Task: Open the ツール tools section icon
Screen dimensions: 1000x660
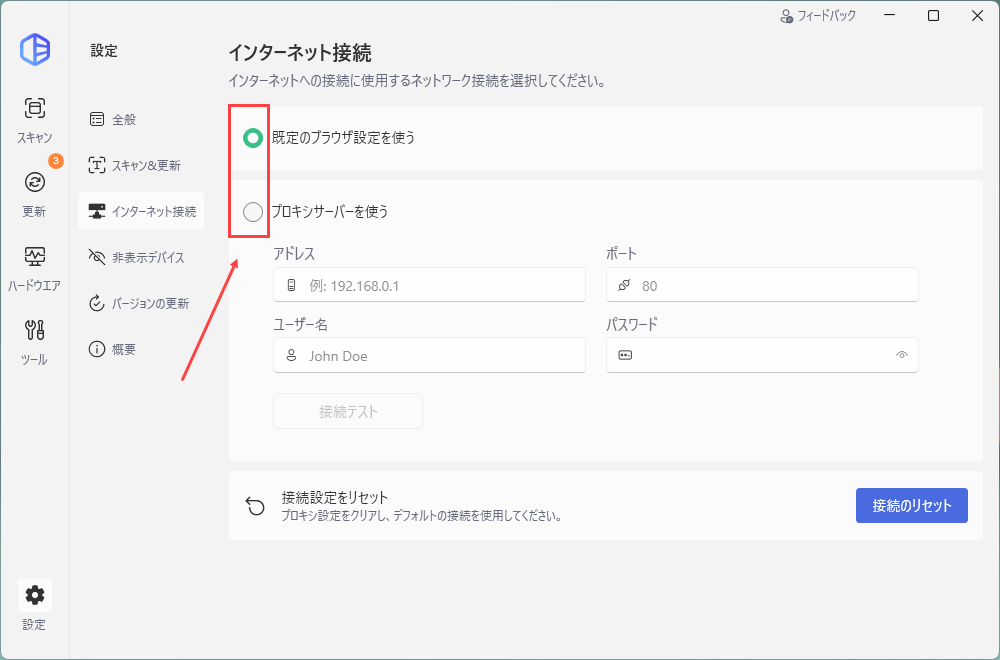Action: pyautogui.click(x=34, y=330)
